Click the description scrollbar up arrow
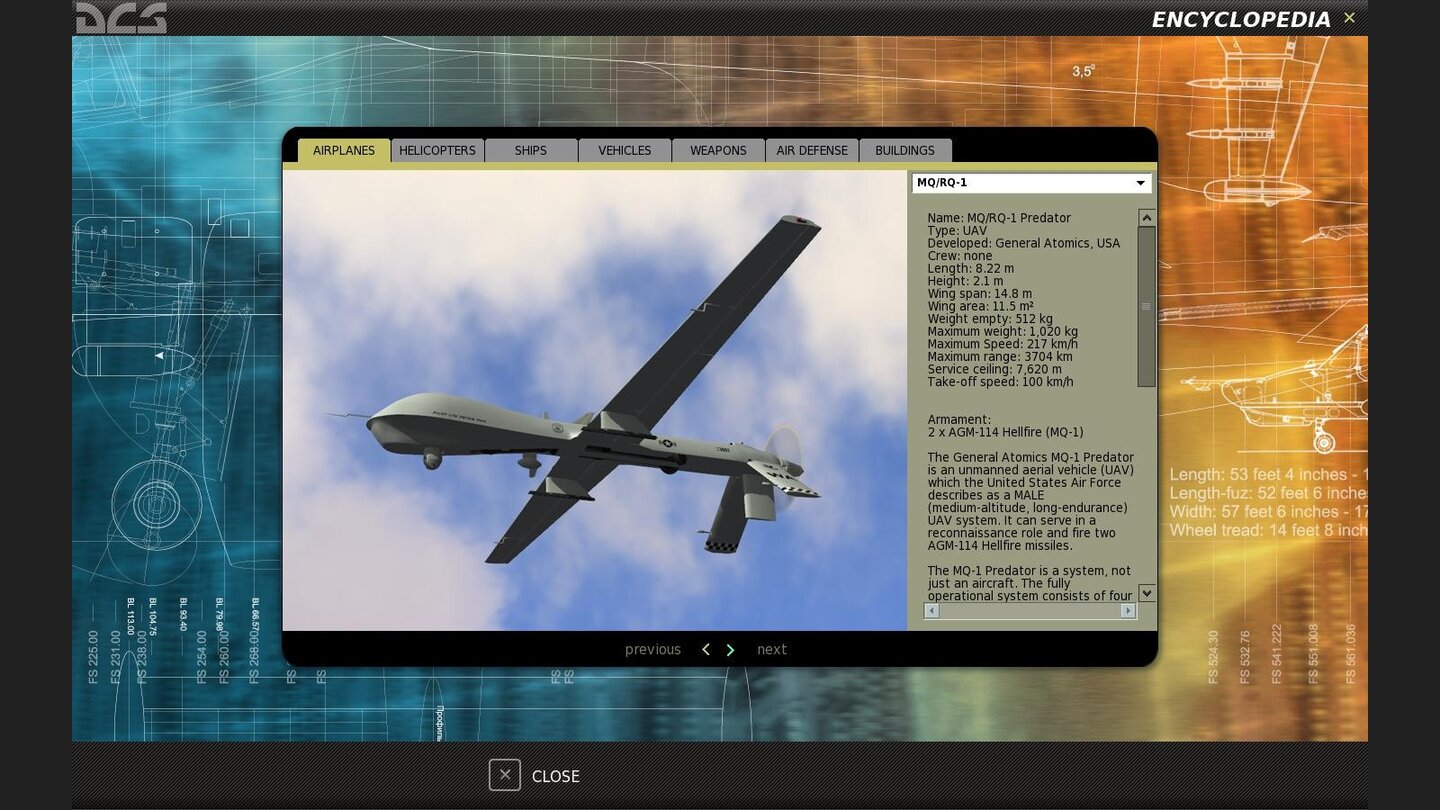Image resolution: width=1440 pixels, height=810 pixels. [1147, 217]
